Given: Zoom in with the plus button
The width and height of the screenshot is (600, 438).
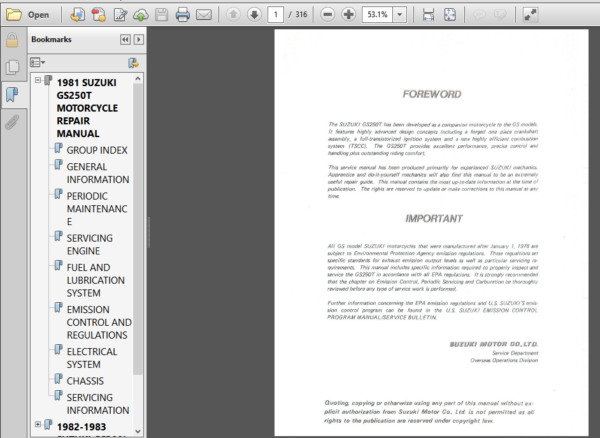Looking at the screenshot, I should (348, 15).
